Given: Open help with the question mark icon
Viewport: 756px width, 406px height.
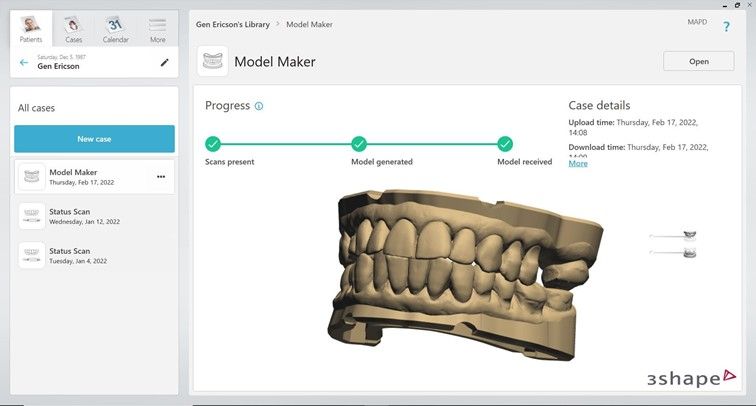Looking at the screenshot, I should point(726,27).
